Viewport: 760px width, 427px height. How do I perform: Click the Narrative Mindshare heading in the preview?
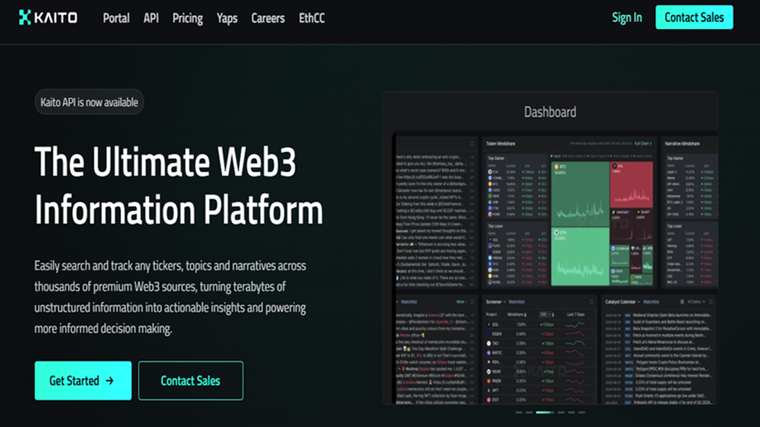click(682, 143)
